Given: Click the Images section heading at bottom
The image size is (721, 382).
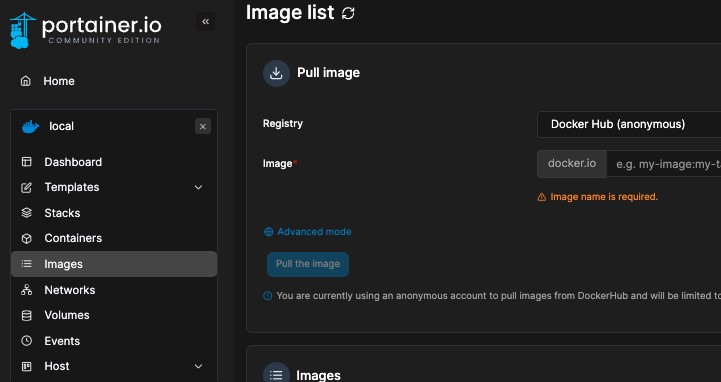Looking at the screenshot, I should [x=318, y=375].
